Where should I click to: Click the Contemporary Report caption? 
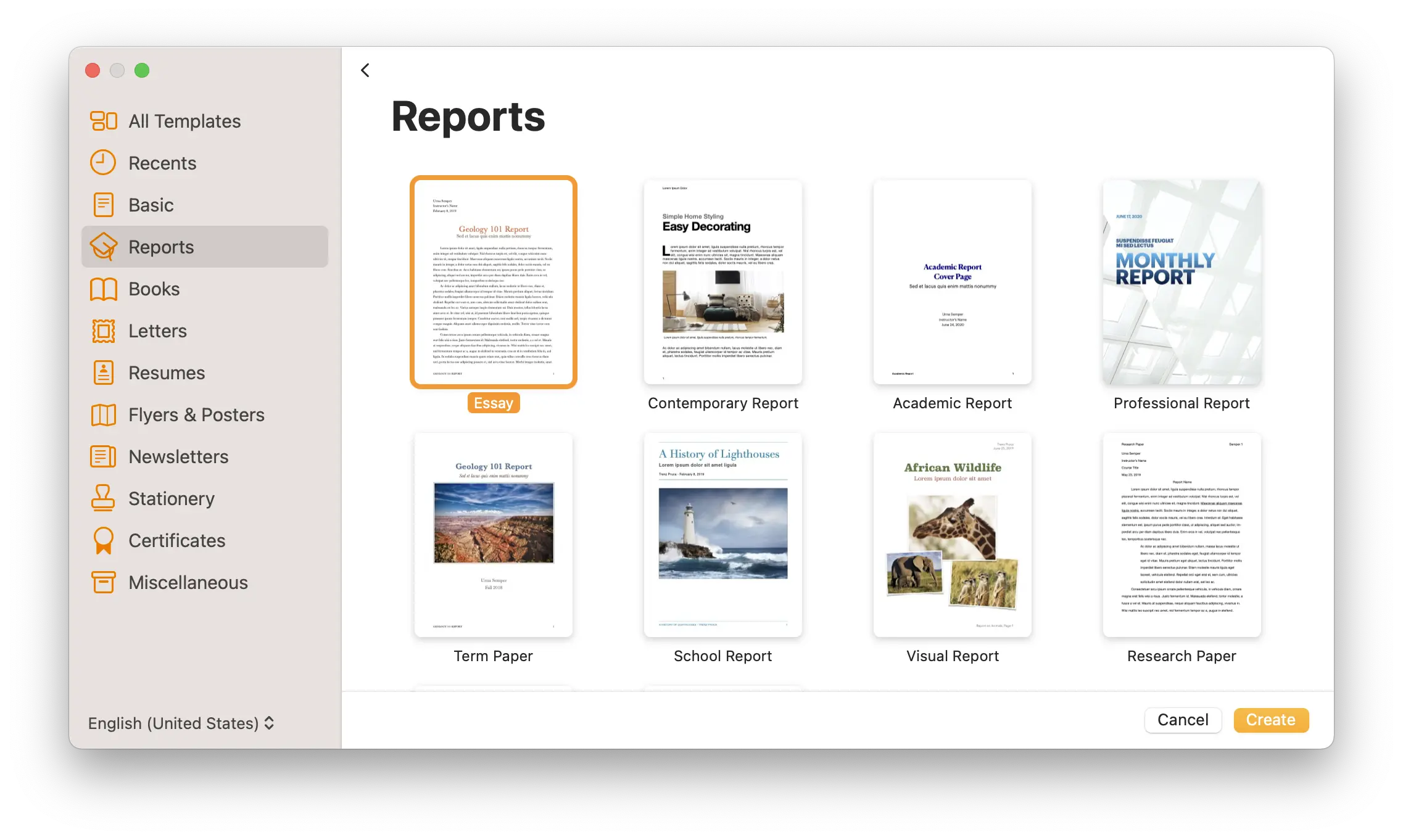(723, 403)
